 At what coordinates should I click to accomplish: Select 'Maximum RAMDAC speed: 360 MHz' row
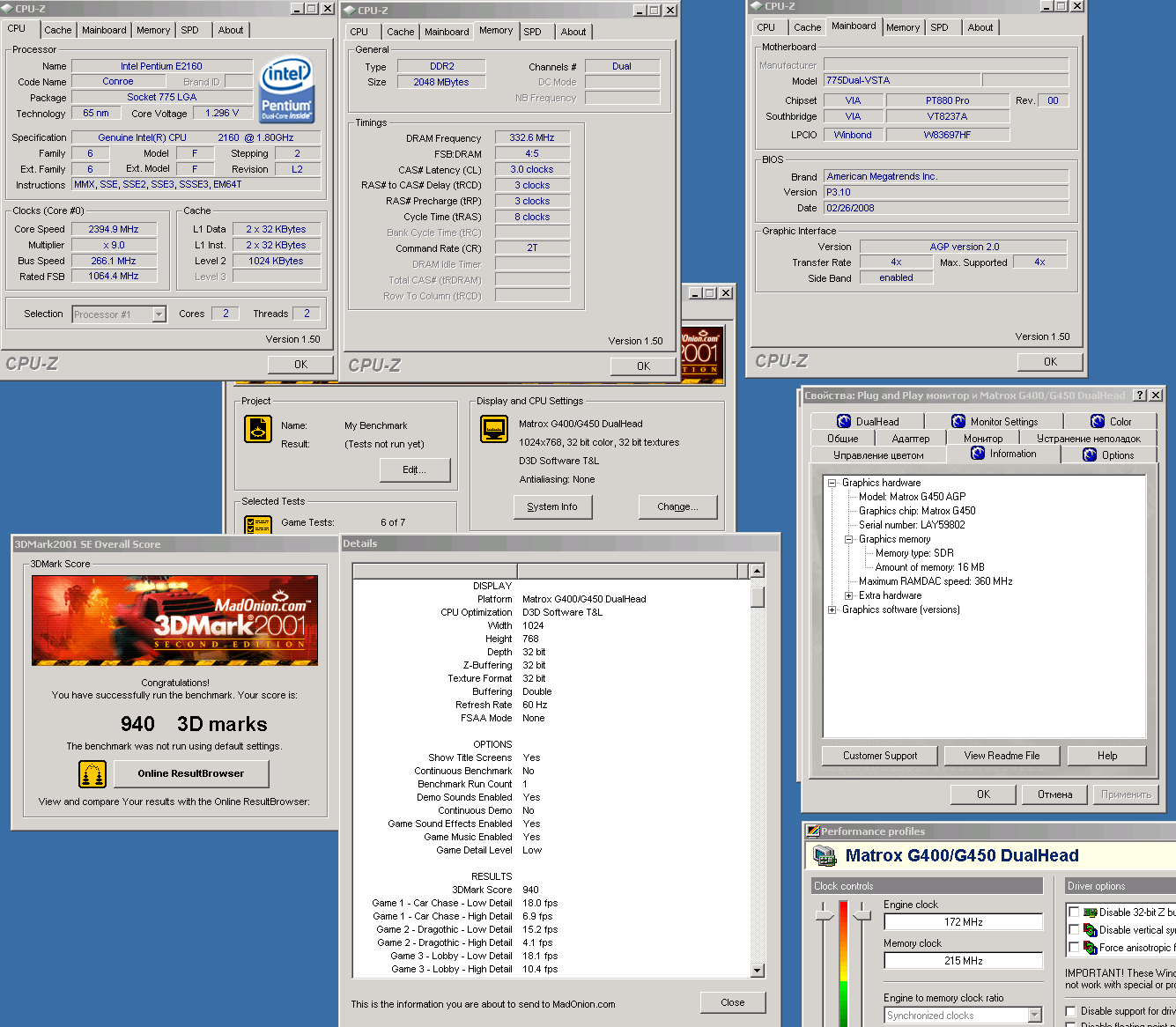(x=936, y=581)
